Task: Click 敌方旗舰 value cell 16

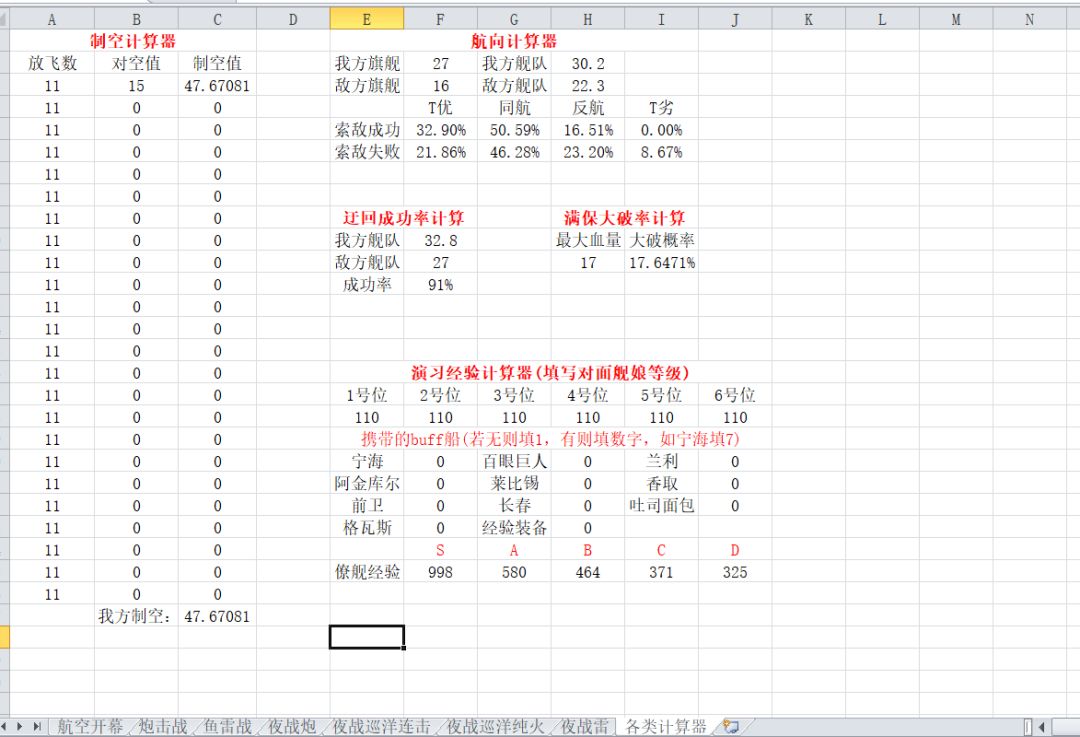Action: tap(440, 85)
